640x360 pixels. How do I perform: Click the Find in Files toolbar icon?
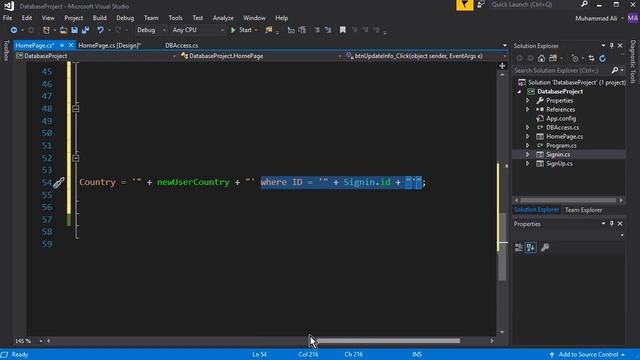(269, 30)
